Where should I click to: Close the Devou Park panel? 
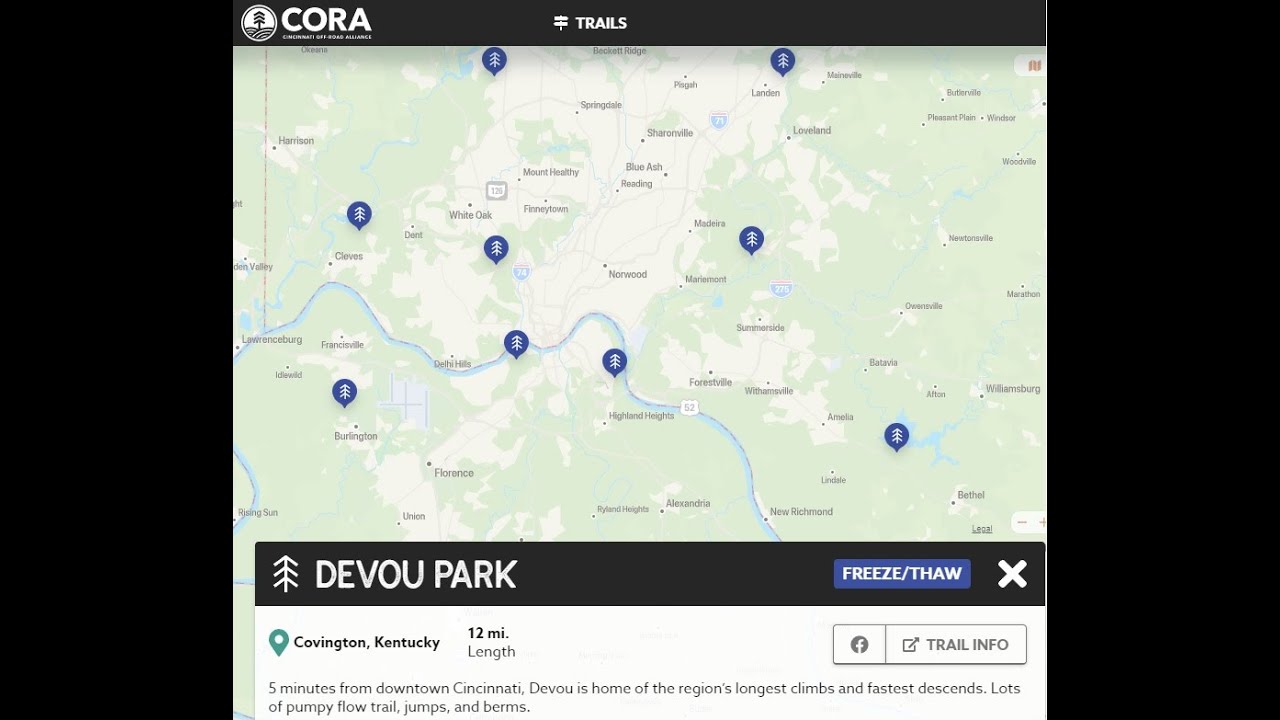click(x=1012, y=573)
